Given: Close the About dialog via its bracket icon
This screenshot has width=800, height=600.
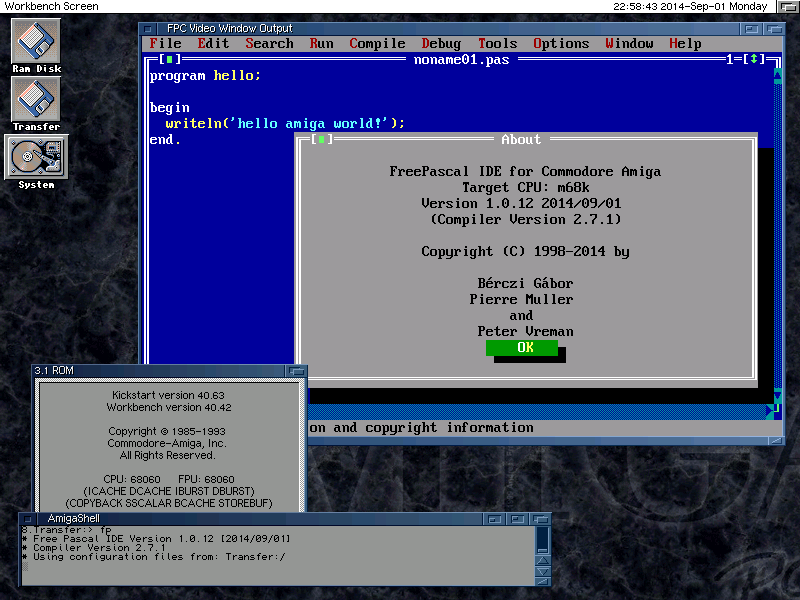Looking at the screenshot, I should (x=321, y=139).
